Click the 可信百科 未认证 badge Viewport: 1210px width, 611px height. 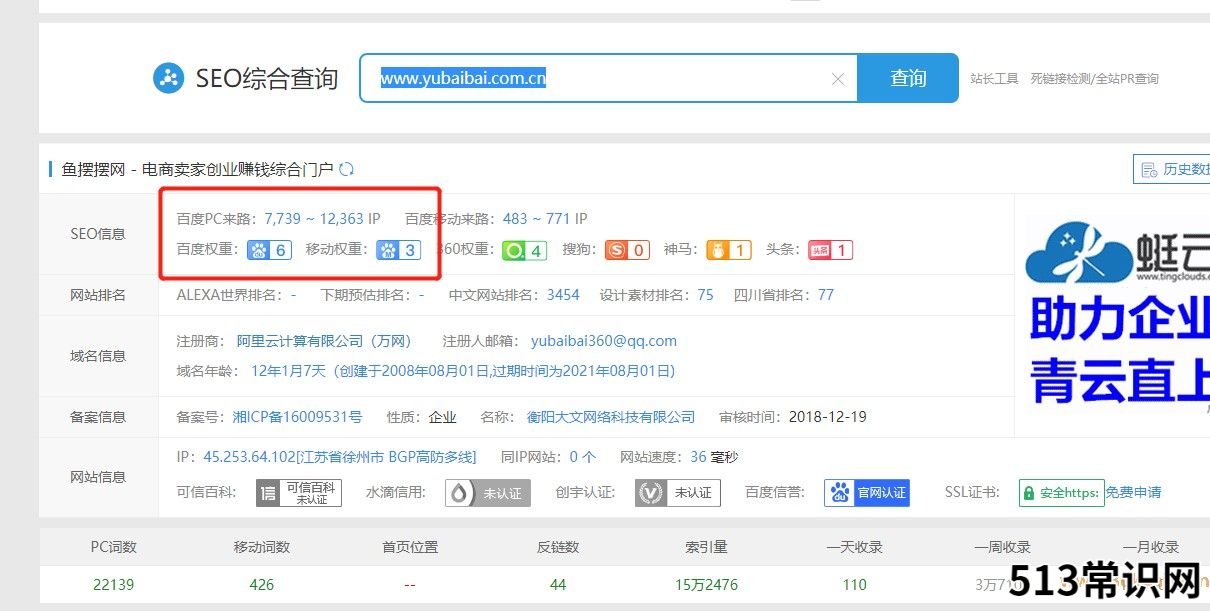point(299,493)
